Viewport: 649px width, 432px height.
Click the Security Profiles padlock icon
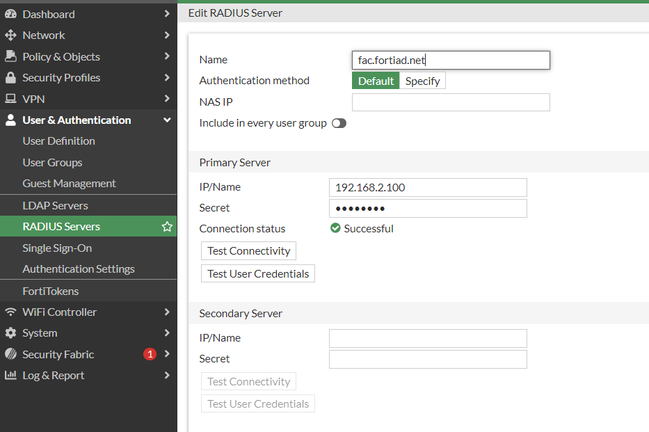(11, 78)
